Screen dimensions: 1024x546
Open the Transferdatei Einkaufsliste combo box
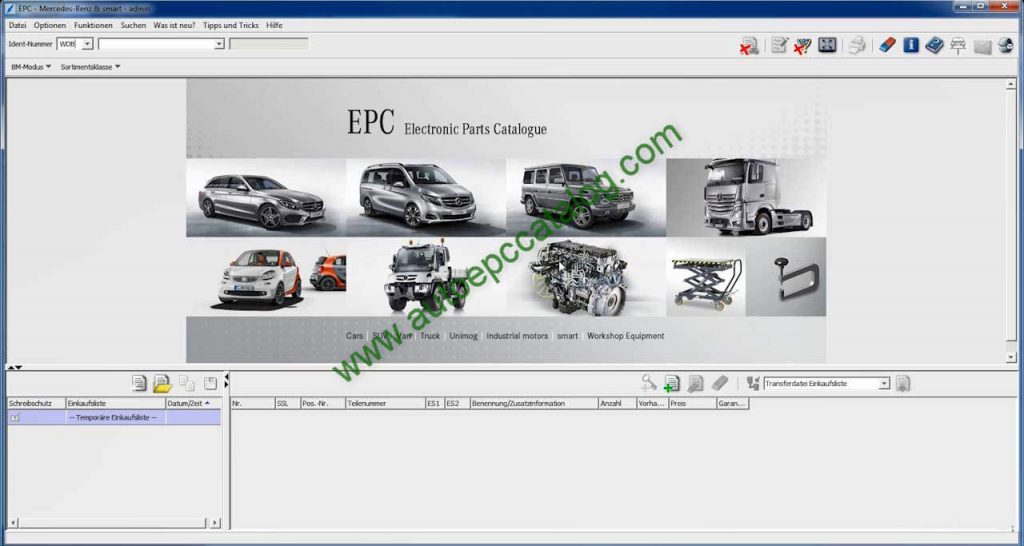pos(884,383)
